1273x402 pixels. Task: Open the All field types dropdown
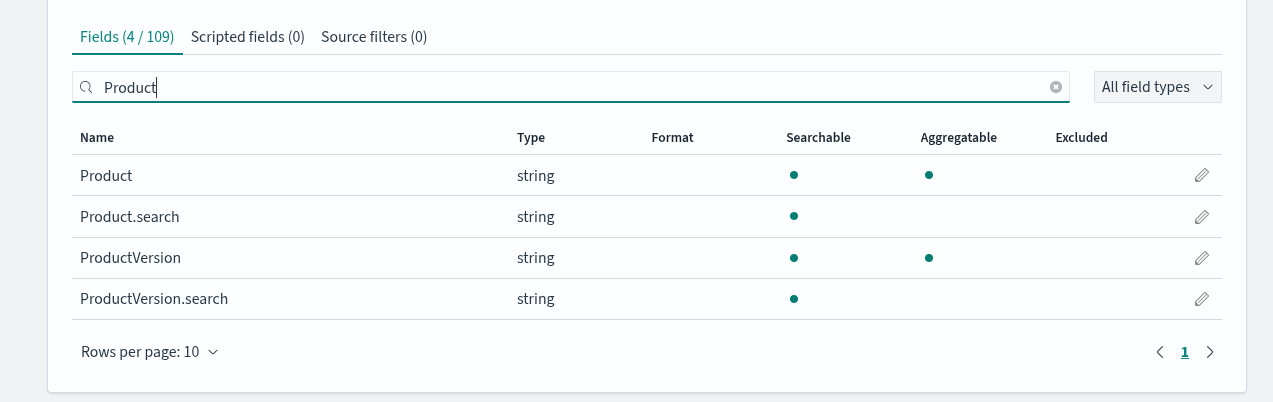(1157, 87)
